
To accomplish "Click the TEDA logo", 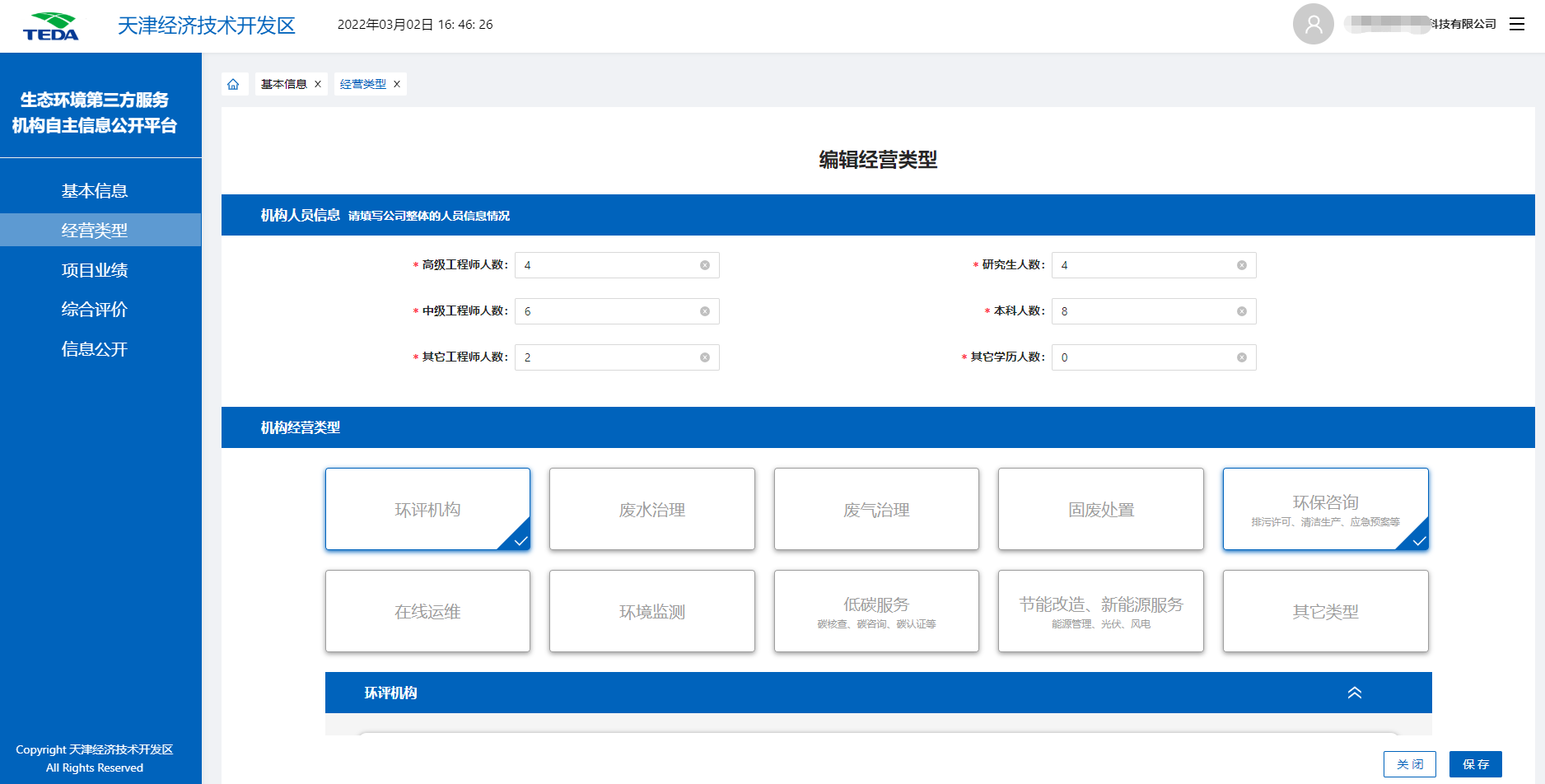I will point(51,26).
